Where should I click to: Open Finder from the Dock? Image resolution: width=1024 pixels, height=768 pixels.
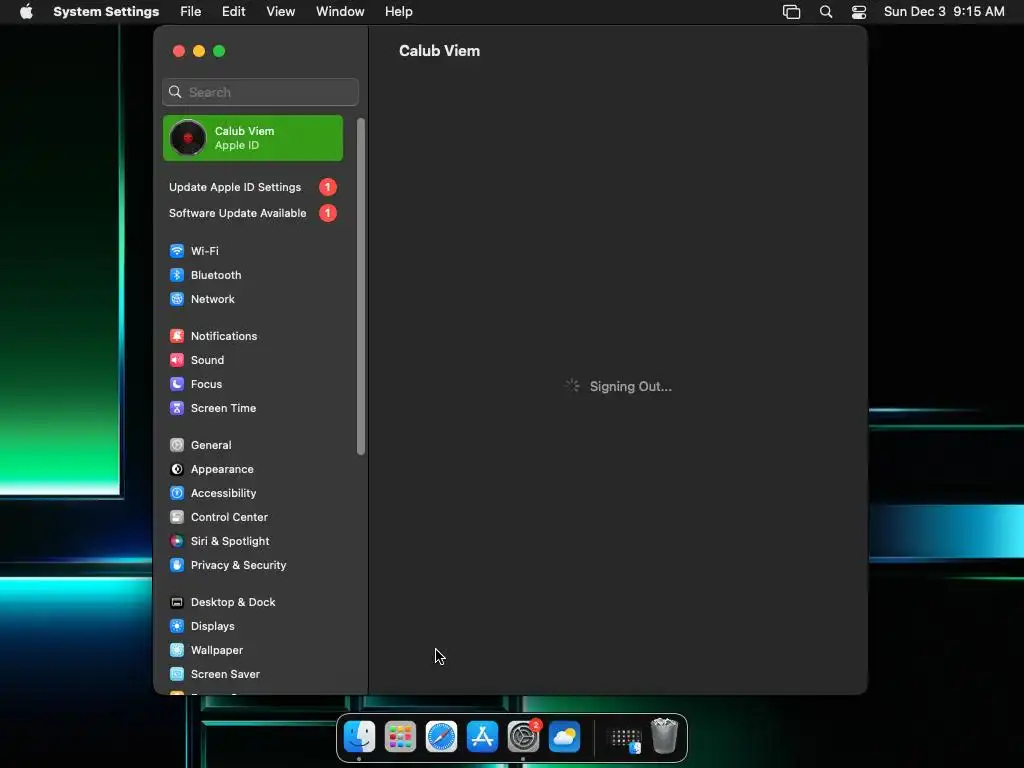pyautogui.click(x=359, y=737)
